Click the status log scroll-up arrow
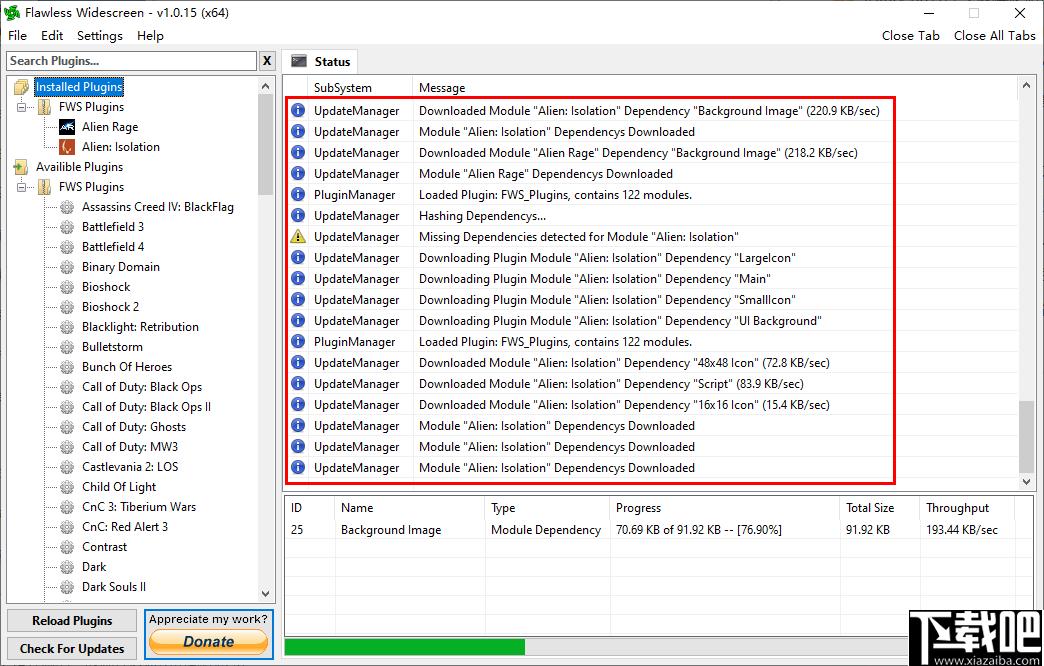1044x666 pixels. pos(1026,86)
